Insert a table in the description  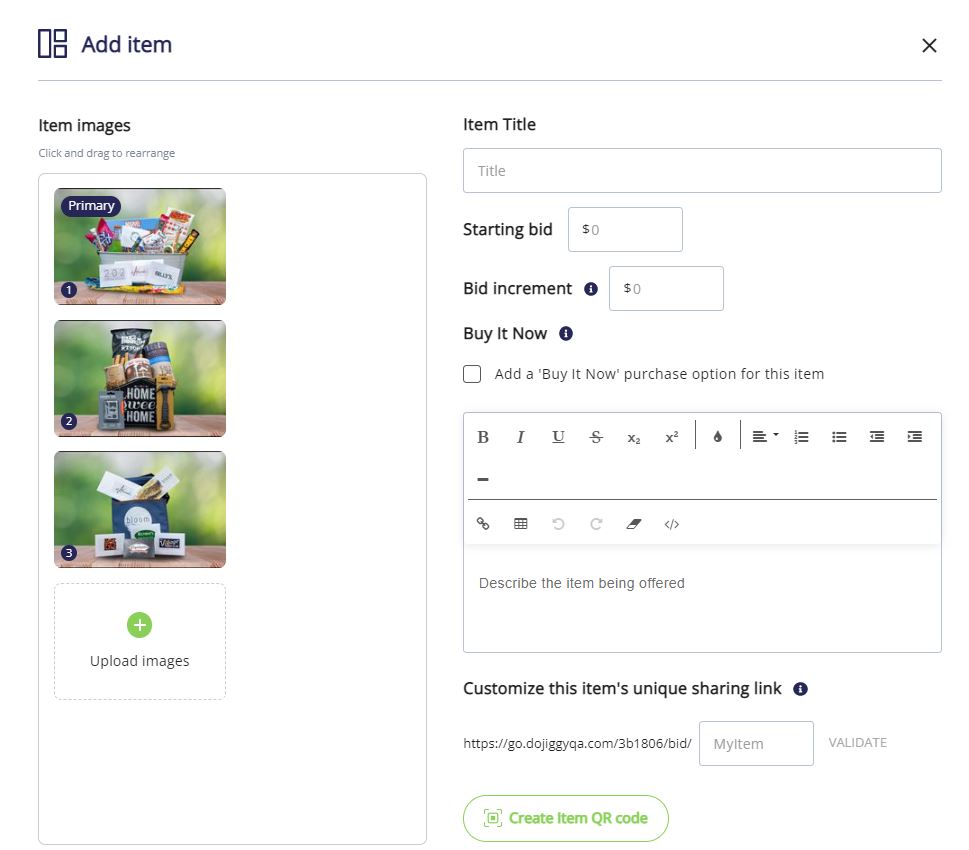[520, 524]
